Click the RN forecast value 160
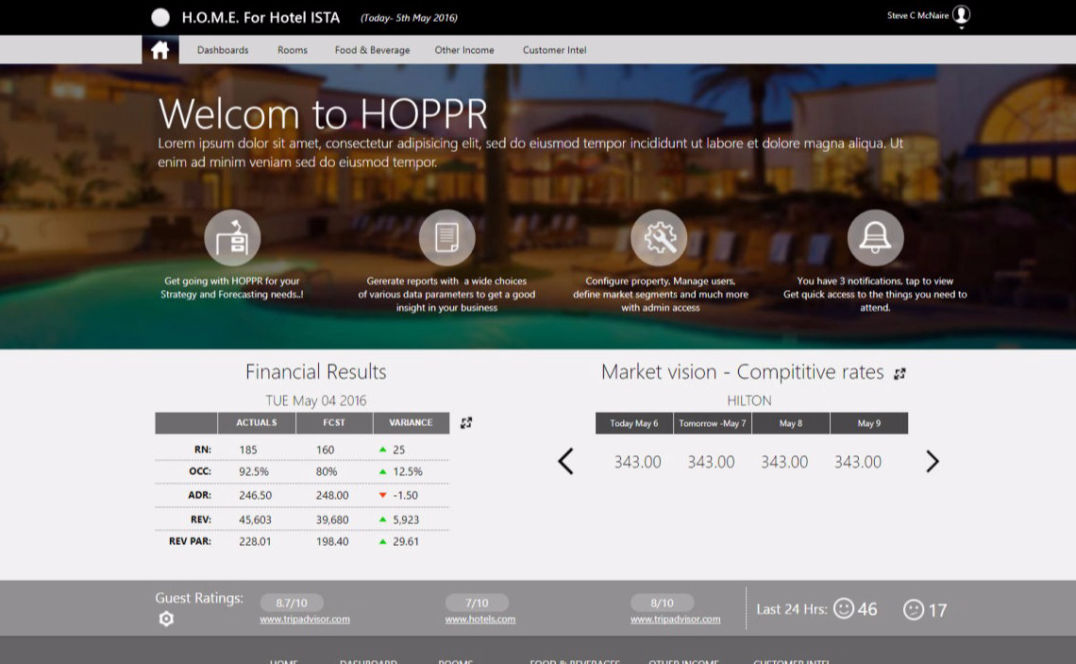Image resolution: width=1076 pixels, height=664 pixels. (325, 450)
